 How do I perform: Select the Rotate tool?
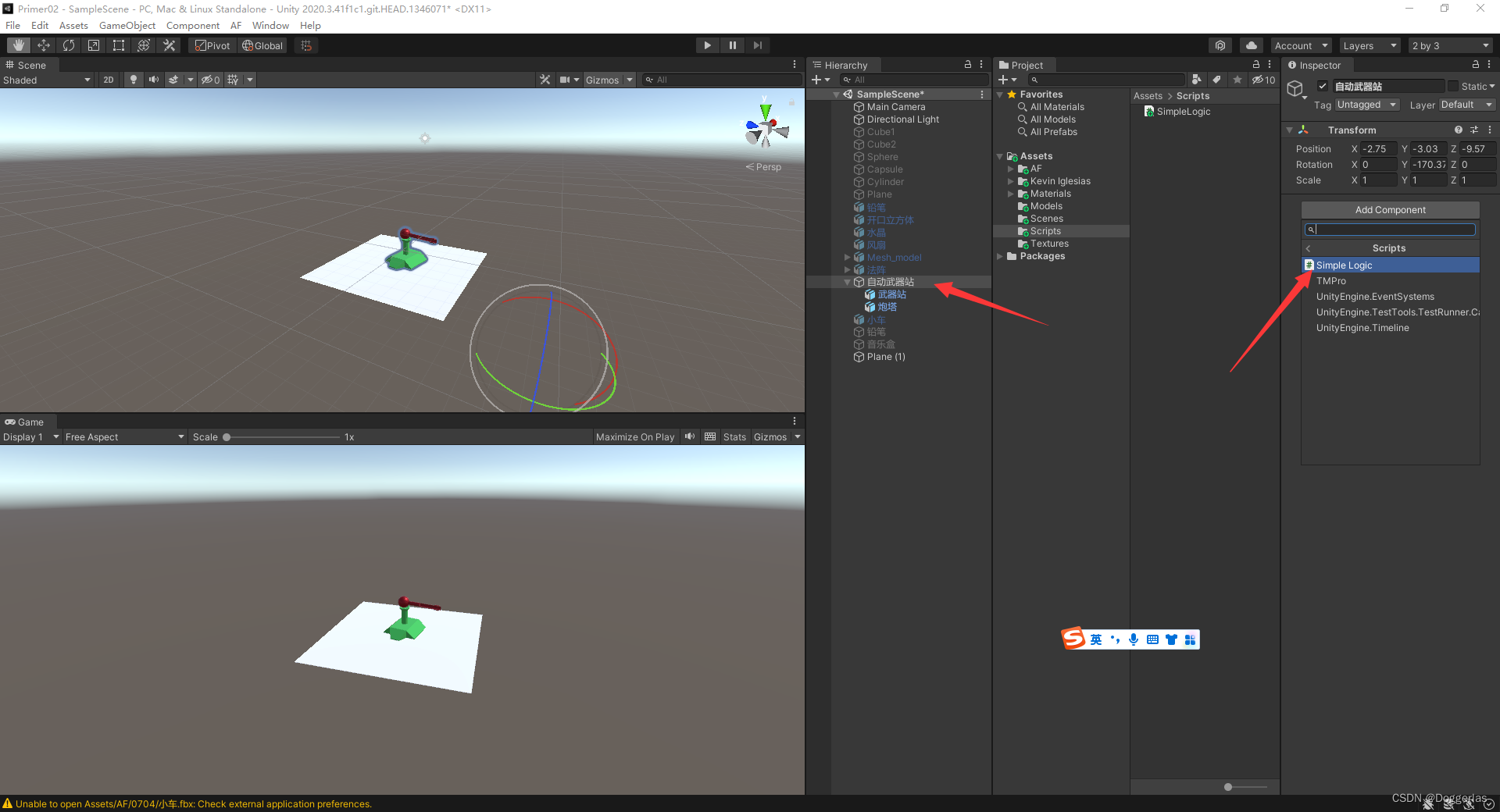(69, 45)
